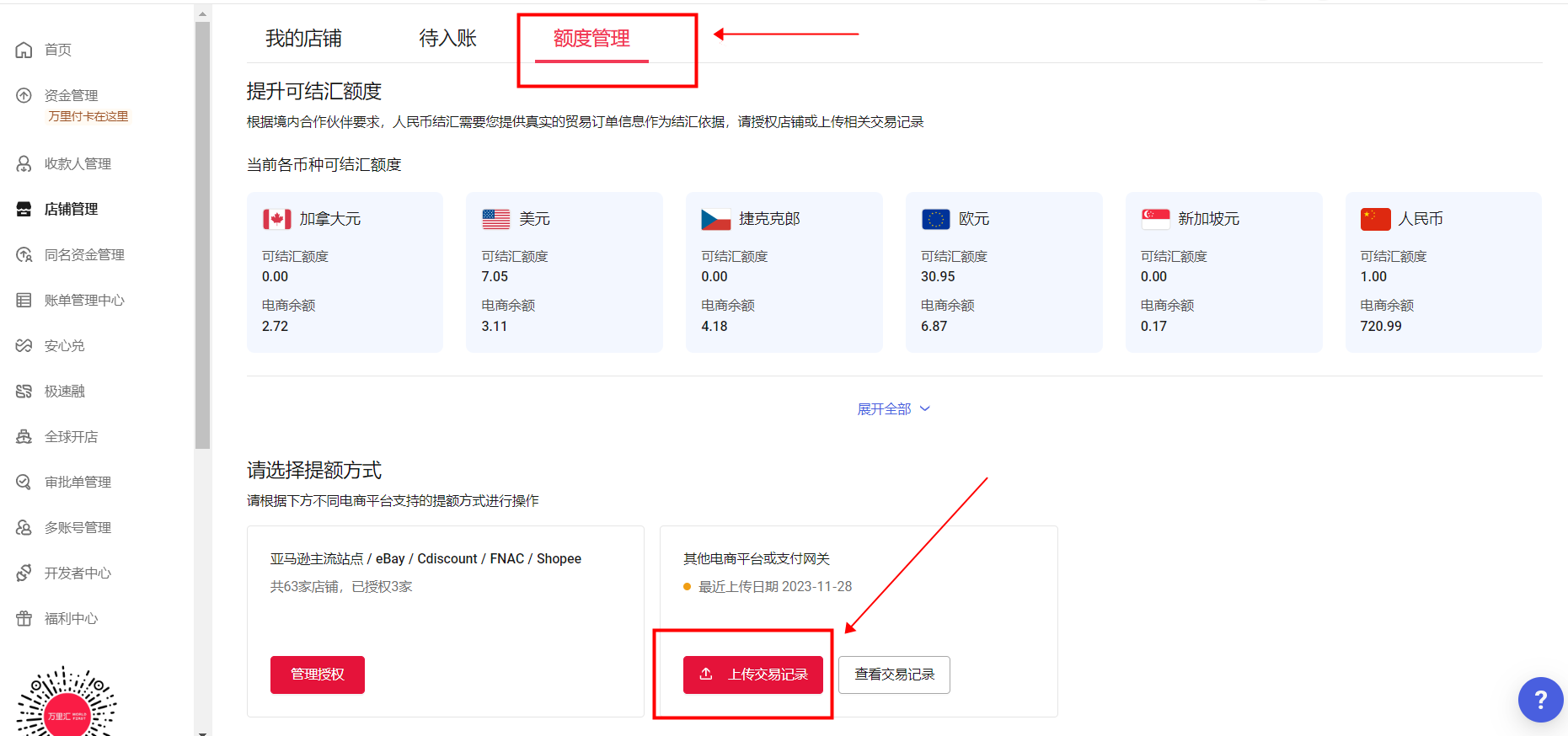Click the 查看交易记录 button
Viewport: 1568px width, 736px height.
coord(894,675)
